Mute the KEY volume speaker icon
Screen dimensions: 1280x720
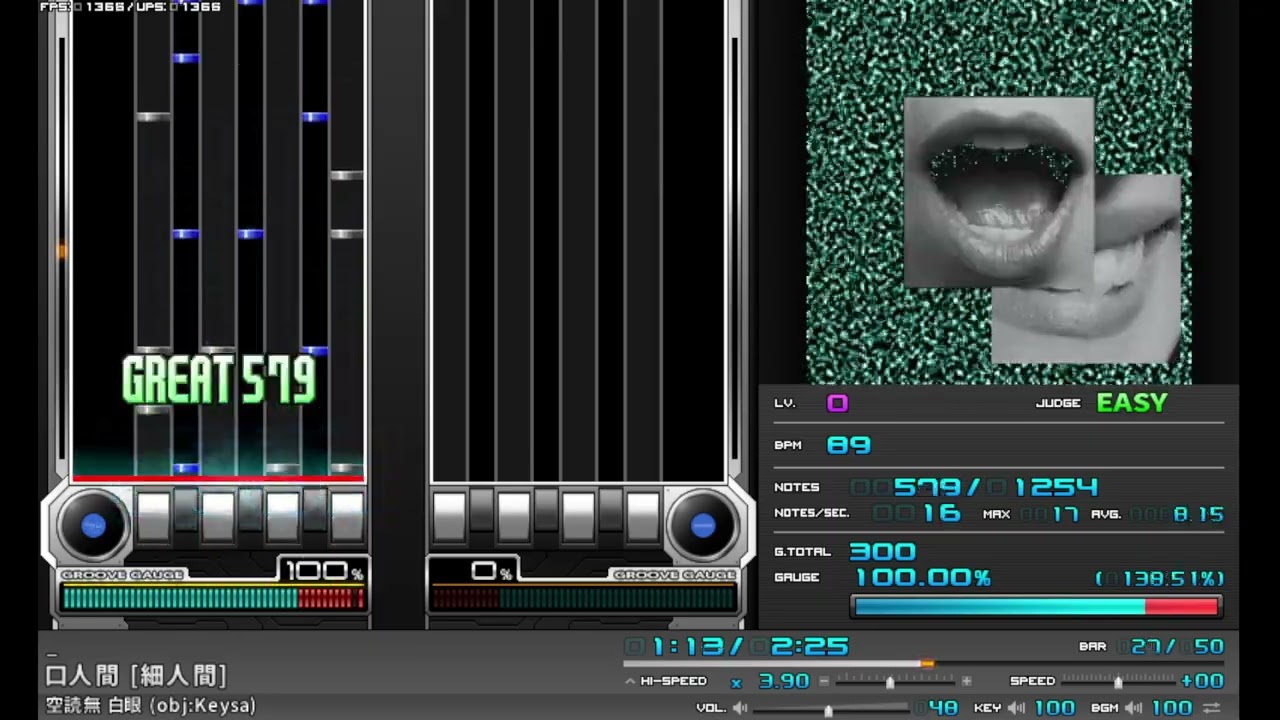[1017, 708]
